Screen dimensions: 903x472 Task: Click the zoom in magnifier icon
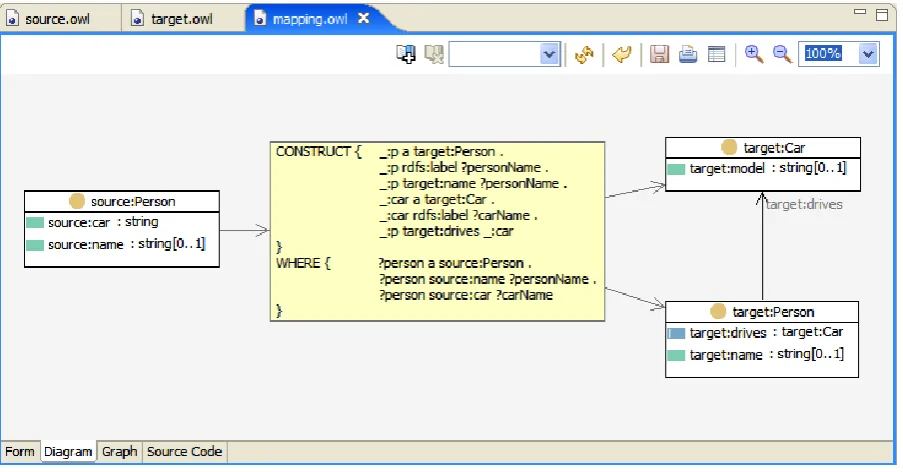[754, 54]
